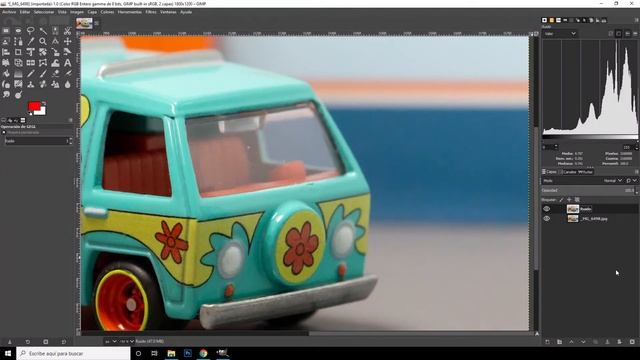The height and width of the screenshot is (360, 640).
Task: Lower the layer one step
Action: [583, 342]
